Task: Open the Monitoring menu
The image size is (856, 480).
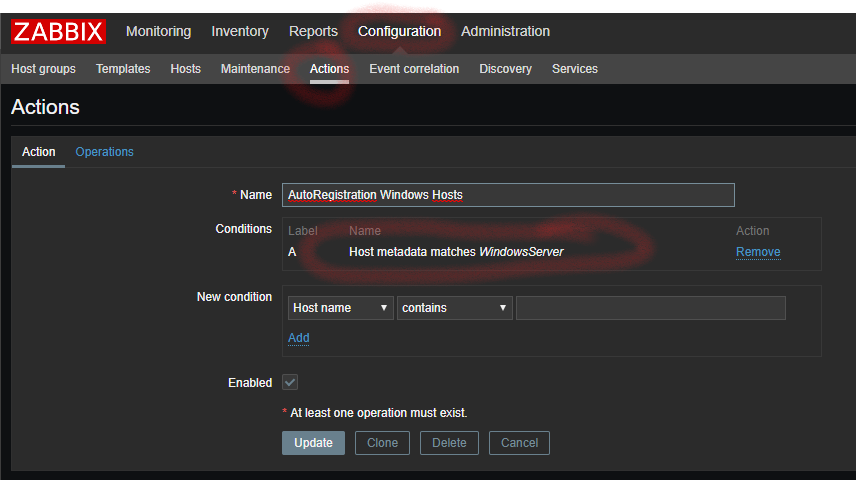Action: click(x=158, y=32)
